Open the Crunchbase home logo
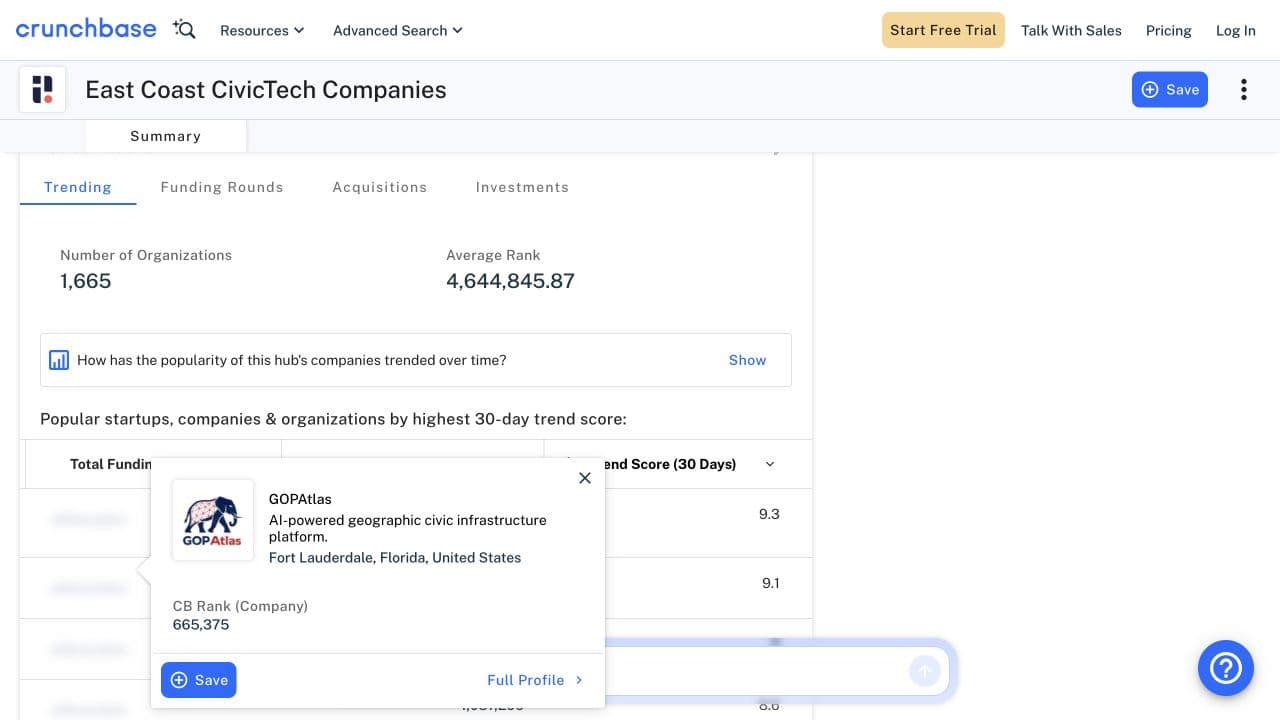This screenshot has width=1280, height=720. [86, 29]
